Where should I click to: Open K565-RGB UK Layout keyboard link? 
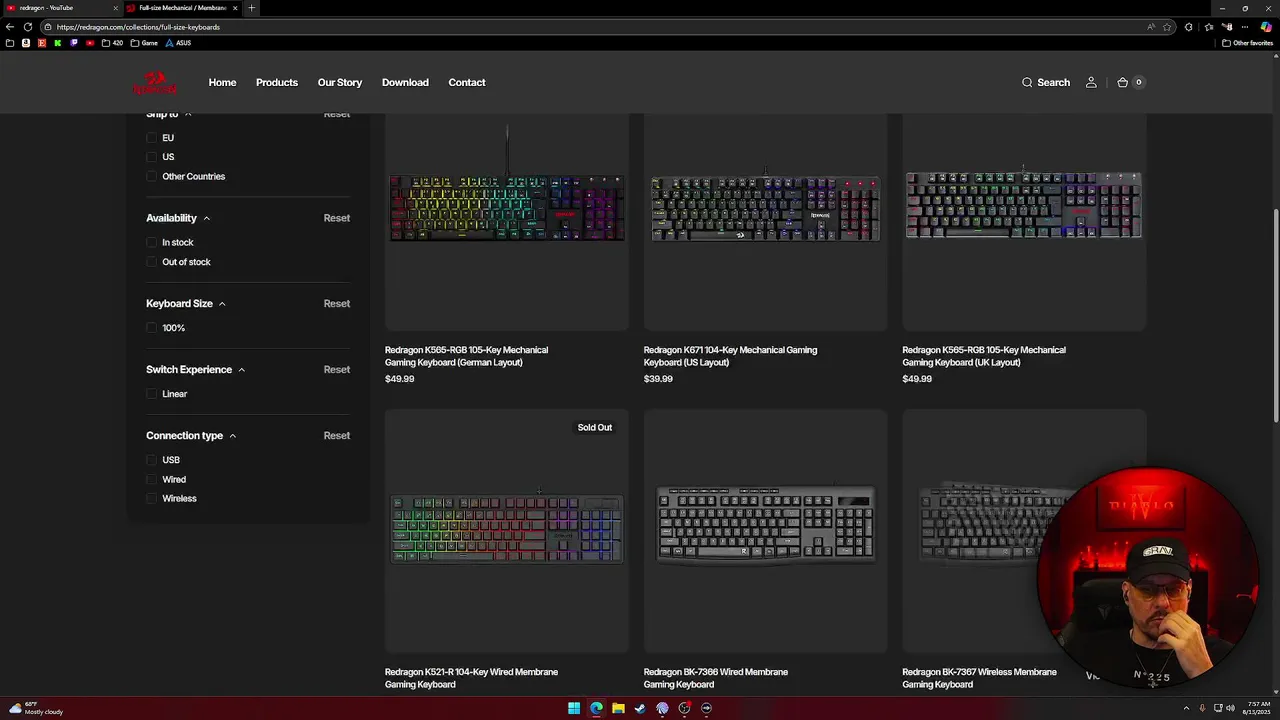pos(984,356)
